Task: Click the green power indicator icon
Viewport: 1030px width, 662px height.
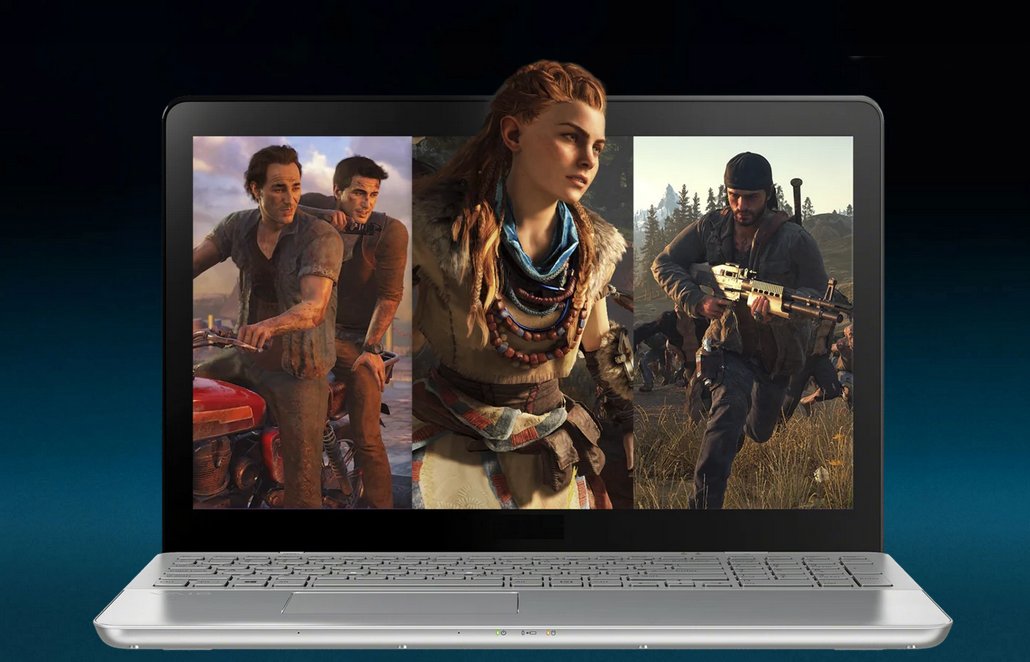Action: click(501, 633)
